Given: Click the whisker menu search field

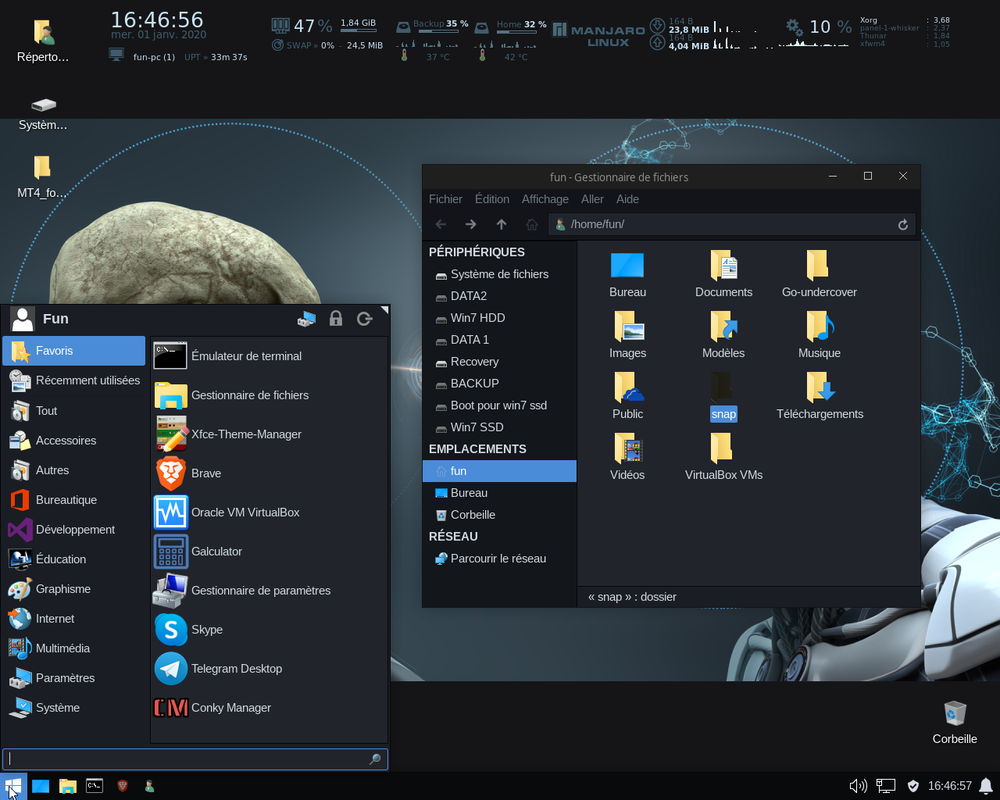Looking at the screenshot, I should pyautogui.click(x=195, y=759).
